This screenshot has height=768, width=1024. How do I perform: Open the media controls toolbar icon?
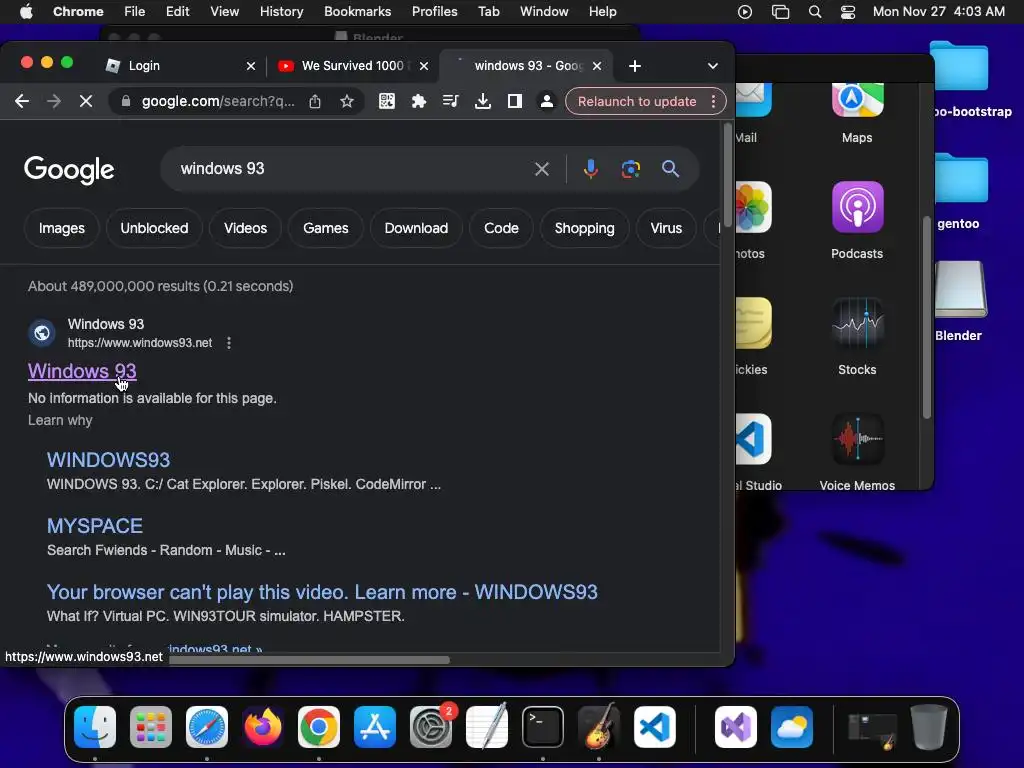pos(451,101)
